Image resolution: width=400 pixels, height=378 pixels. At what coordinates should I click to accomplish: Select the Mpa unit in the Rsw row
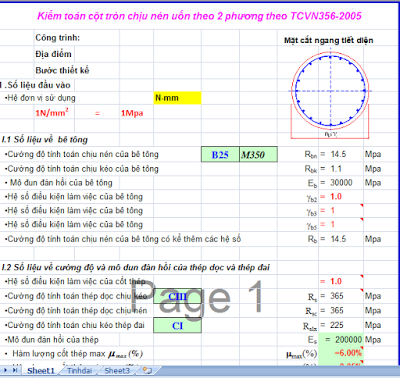(373, 325)
